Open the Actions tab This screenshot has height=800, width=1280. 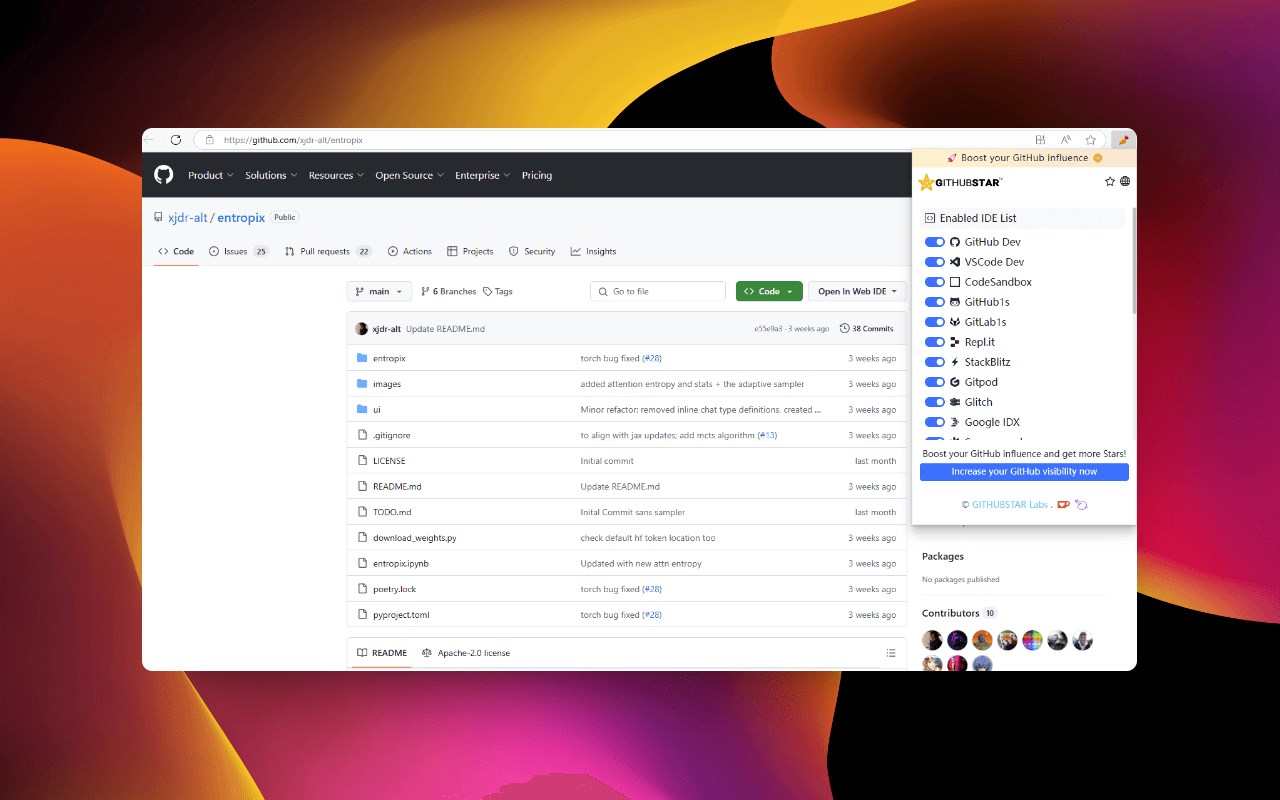coord(410,251)
